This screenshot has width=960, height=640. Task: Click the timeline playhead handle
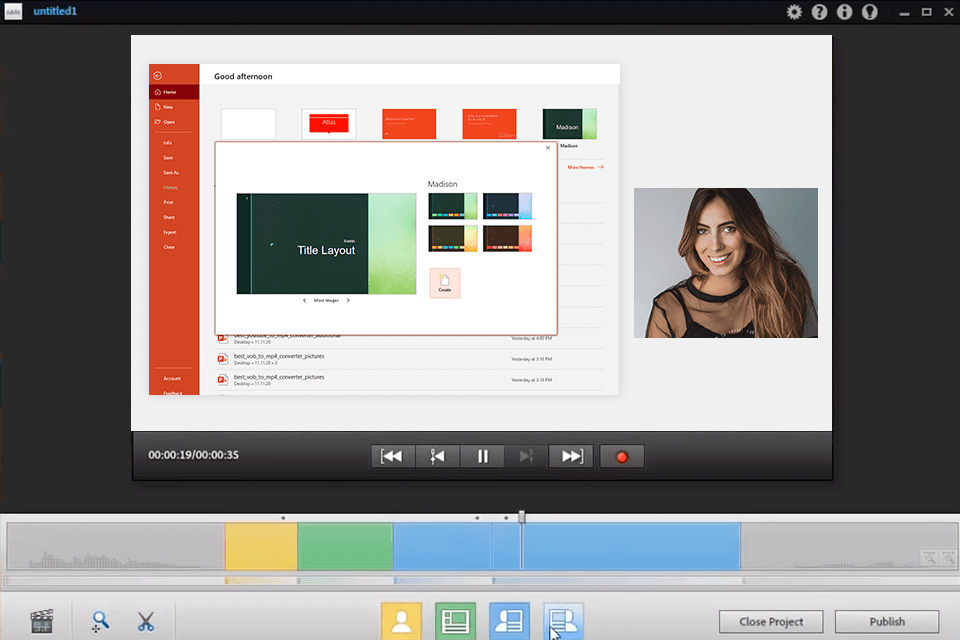522,518
